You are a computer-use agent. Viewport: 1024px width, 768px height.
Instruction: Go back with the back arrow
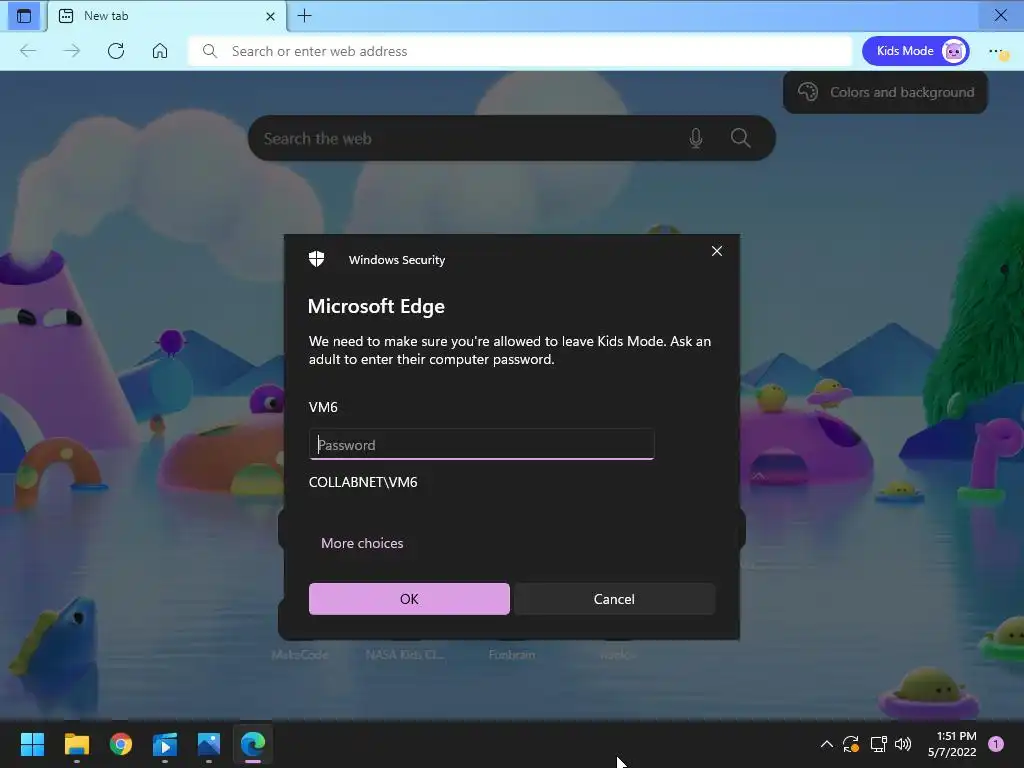point(28,51)
